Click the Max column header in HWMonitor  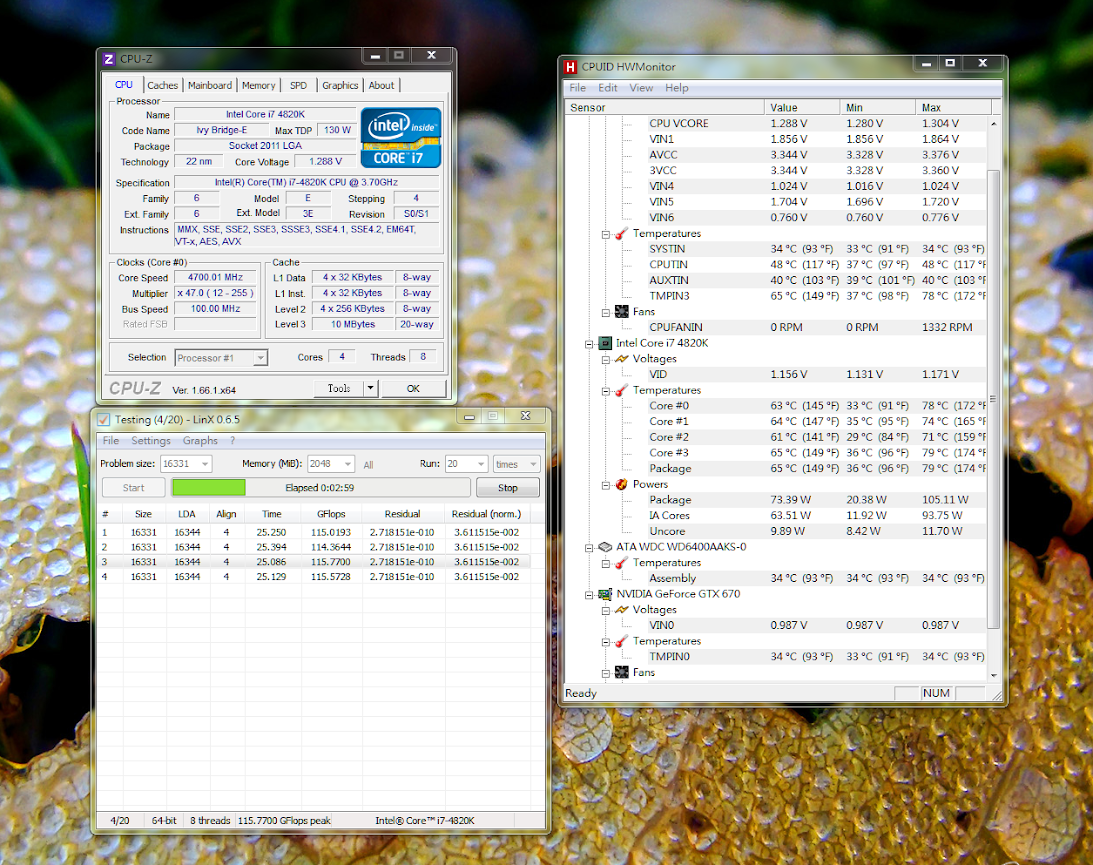tap(954, 107)
